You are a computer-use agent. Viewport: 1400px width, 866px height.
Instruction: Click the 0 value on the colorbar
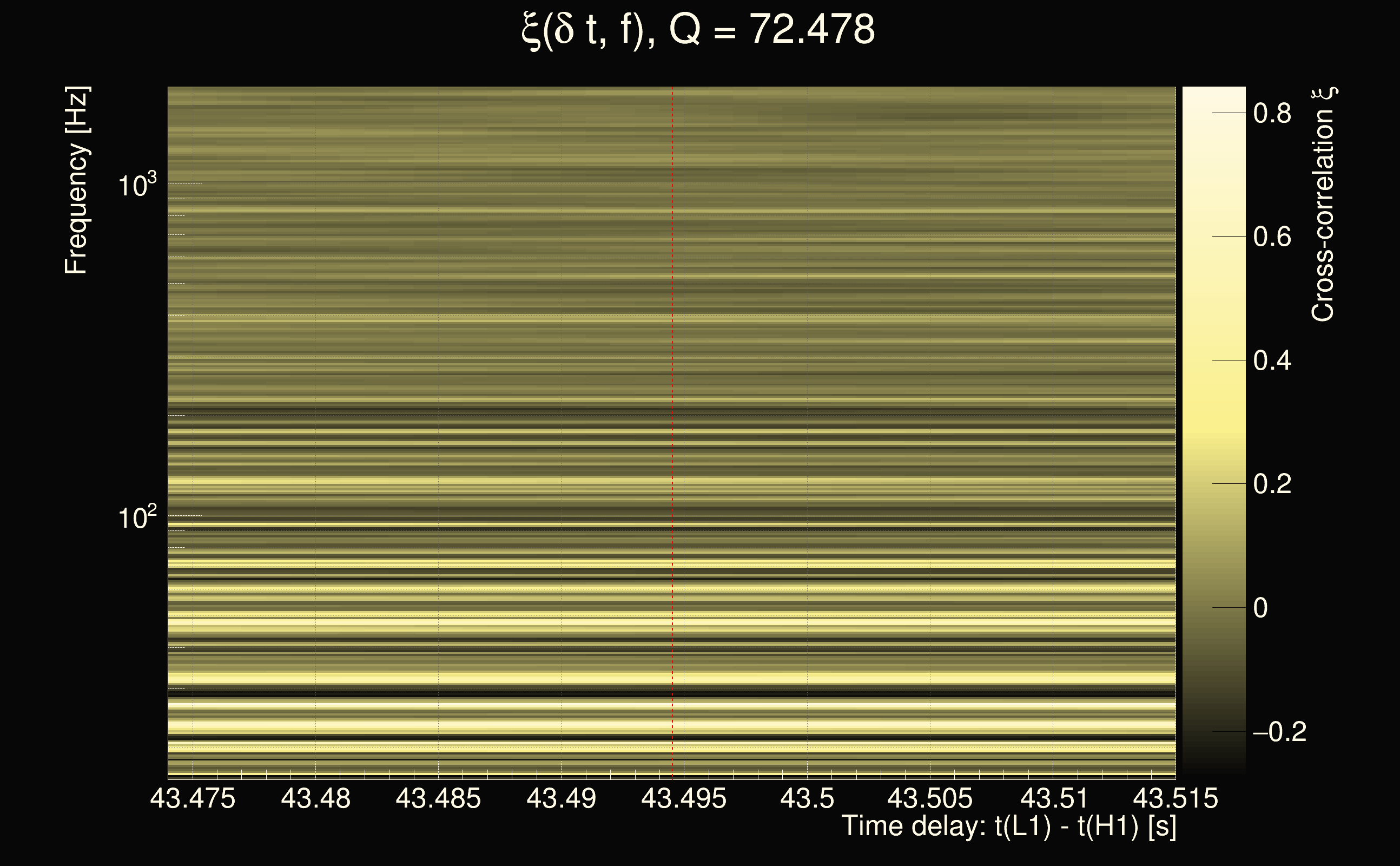[1260, 608]
